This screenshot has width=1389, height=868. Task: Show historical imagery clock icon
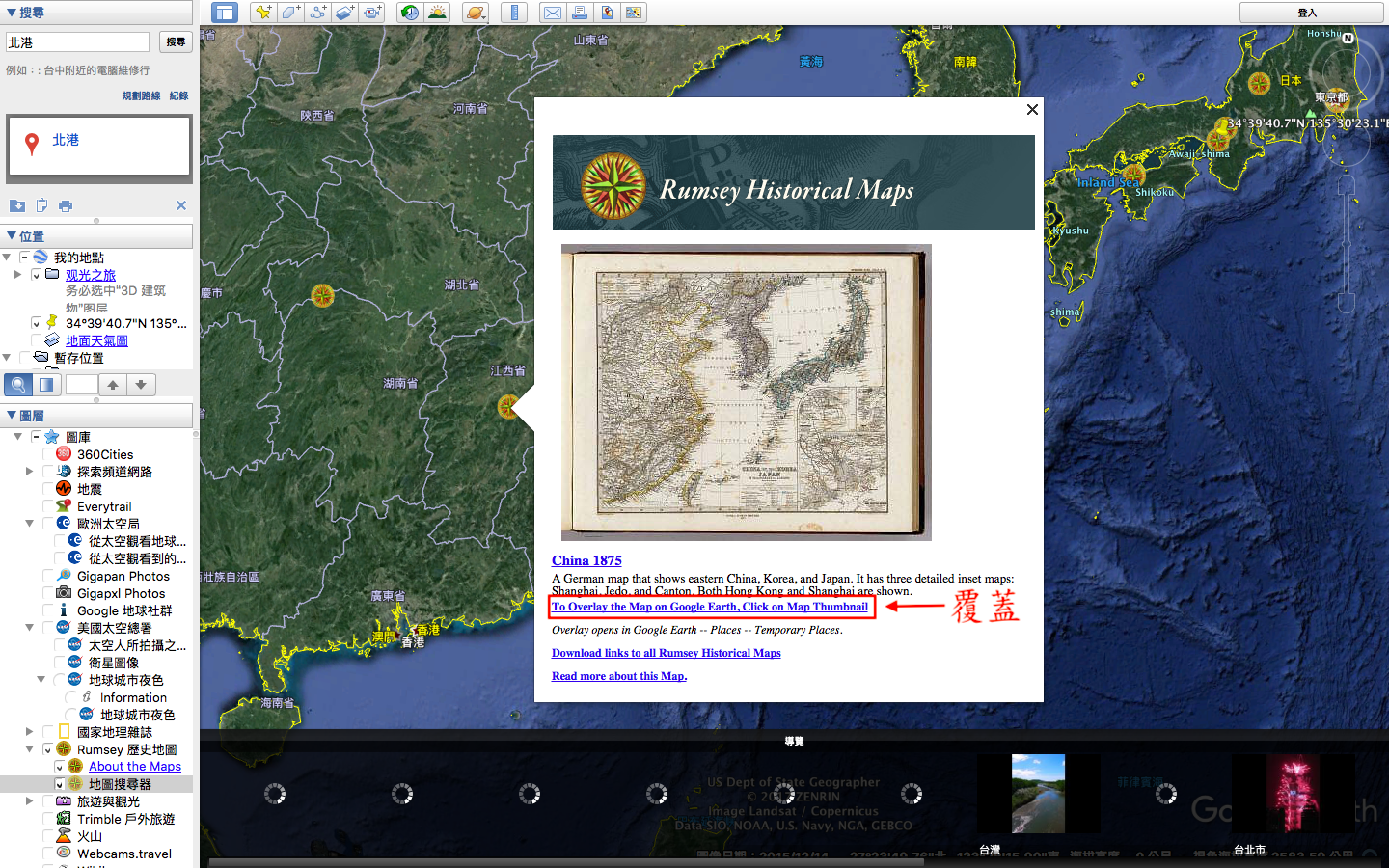pyautogui.click(x=410, y=13)
